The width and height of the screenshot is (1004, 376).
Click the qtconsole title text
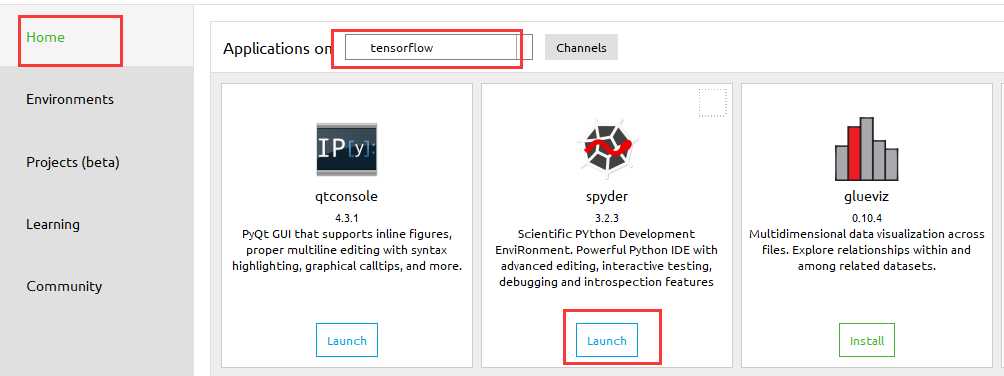(x=346, y=196)
